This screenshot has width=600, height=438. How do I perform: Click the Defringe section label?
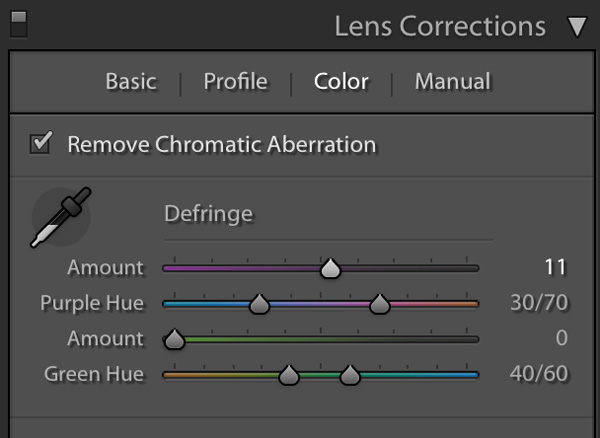tap(209, 213)
